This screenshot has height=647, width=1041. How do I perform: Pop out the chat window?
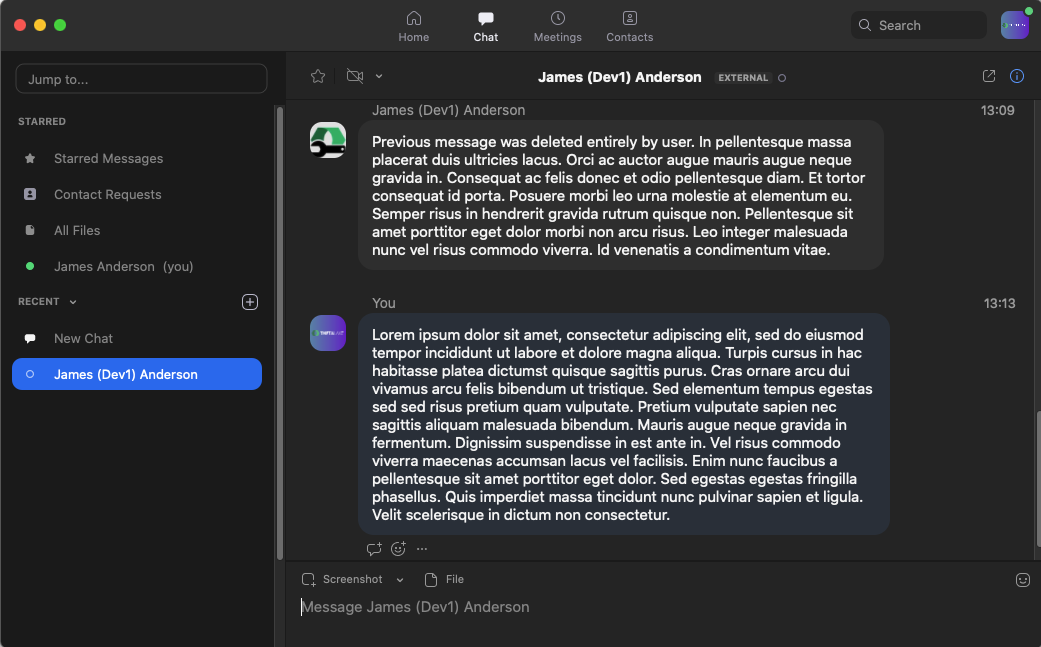click(x=989, y=76)
